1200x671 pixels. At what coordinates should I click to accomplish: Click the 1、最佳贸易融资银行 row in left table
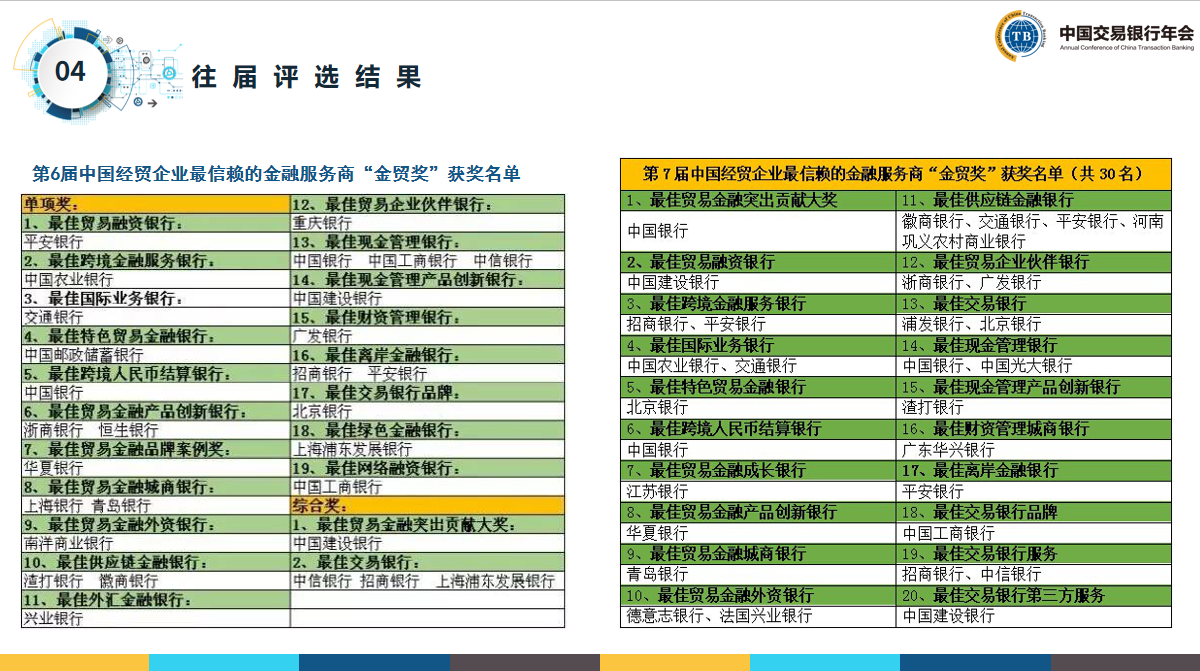coord(155,223)
